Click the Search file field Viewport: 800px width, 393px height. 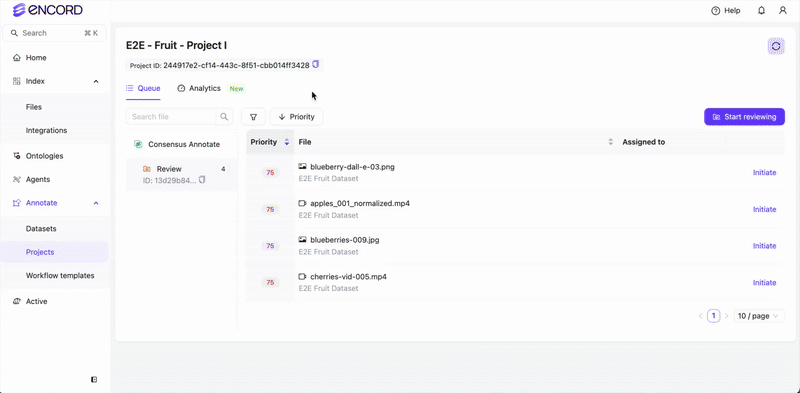coord(171,117)
